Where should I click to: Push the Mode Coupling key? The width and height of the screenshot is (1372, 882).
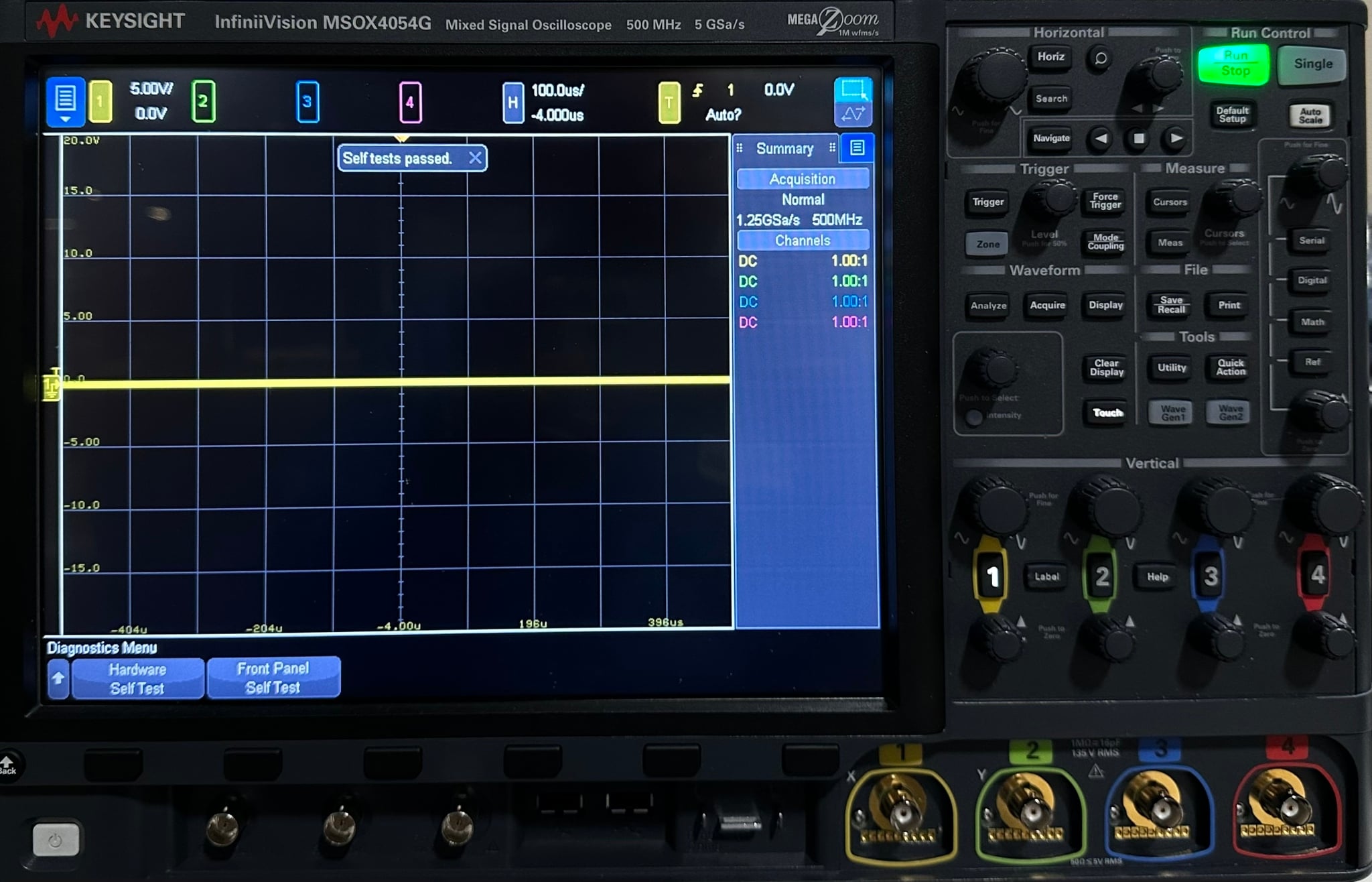[1105, 241]
